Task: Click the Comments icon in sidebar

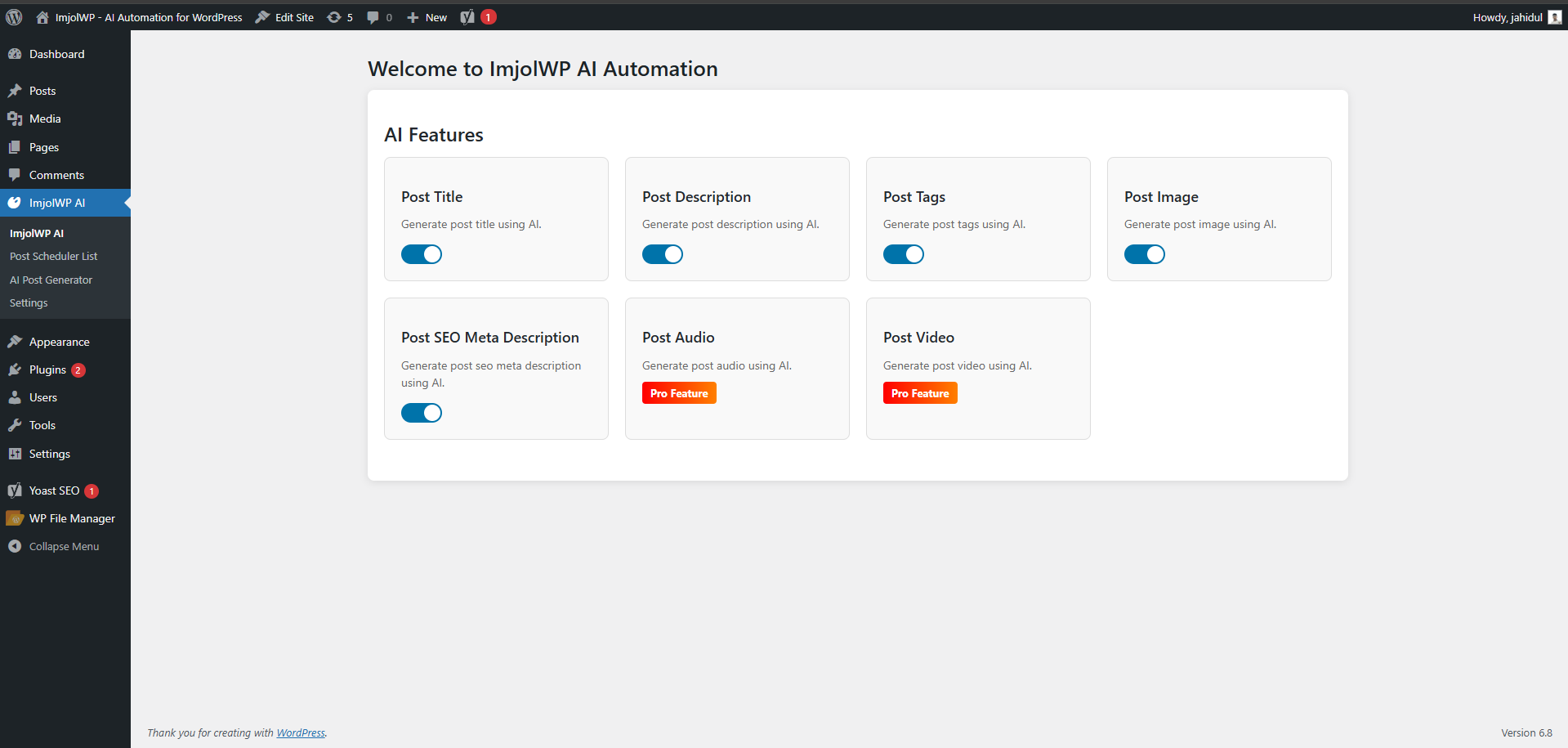Action: (15, 175)
